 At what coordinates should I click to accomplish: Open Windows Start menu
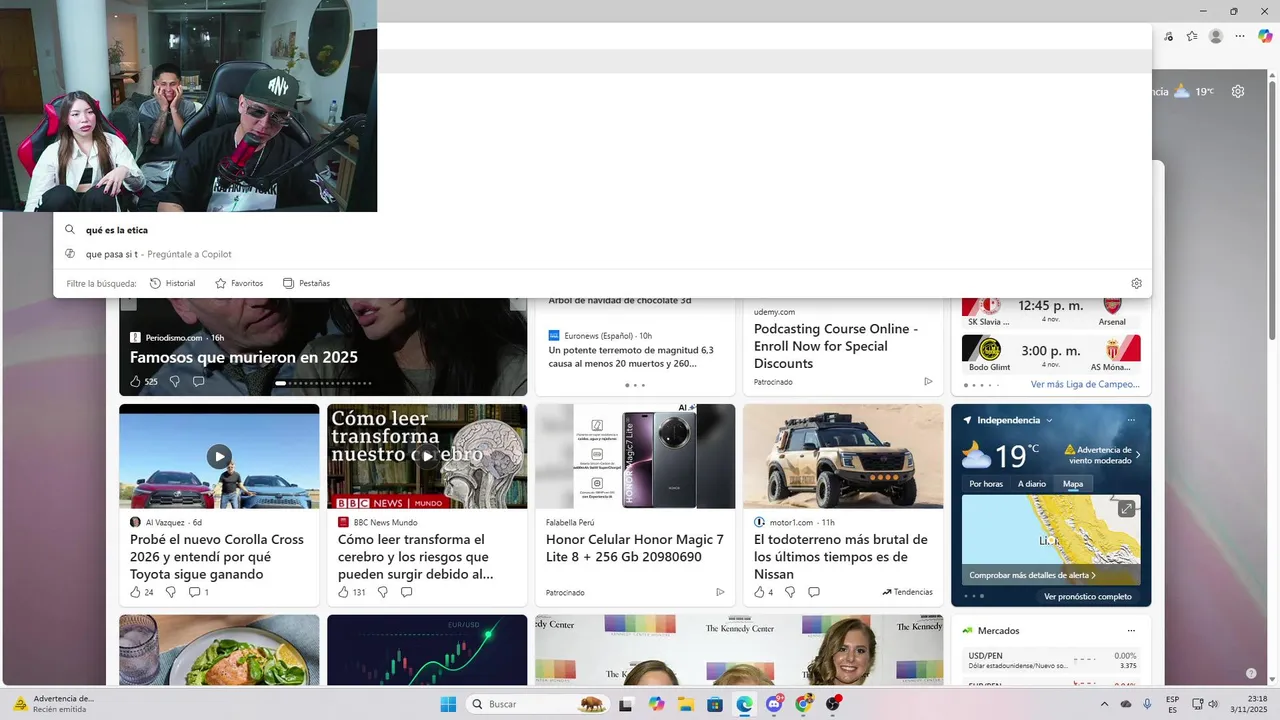[448, 704]
